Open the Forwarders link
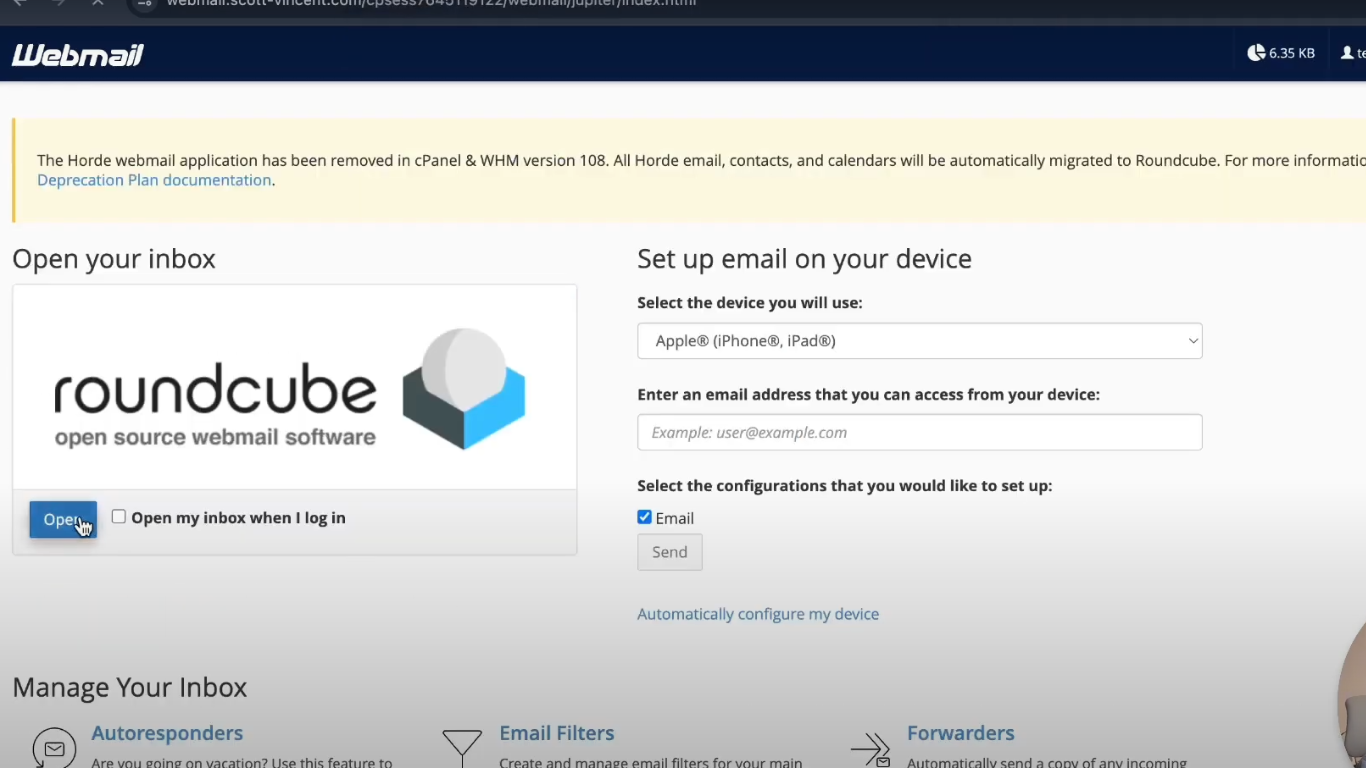This screenshot has width=1366, height=768. [x=961, y=733]
